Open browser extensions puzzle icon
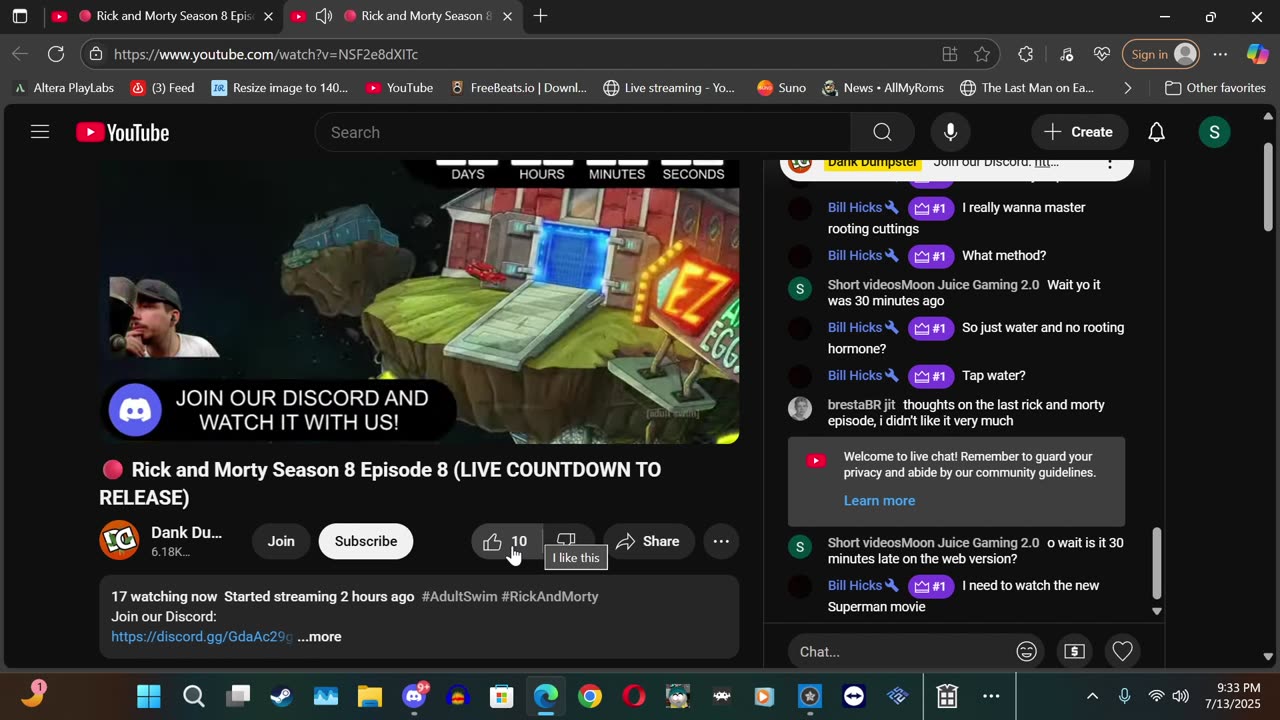The image size is (1280, 720). point(1026,54)
